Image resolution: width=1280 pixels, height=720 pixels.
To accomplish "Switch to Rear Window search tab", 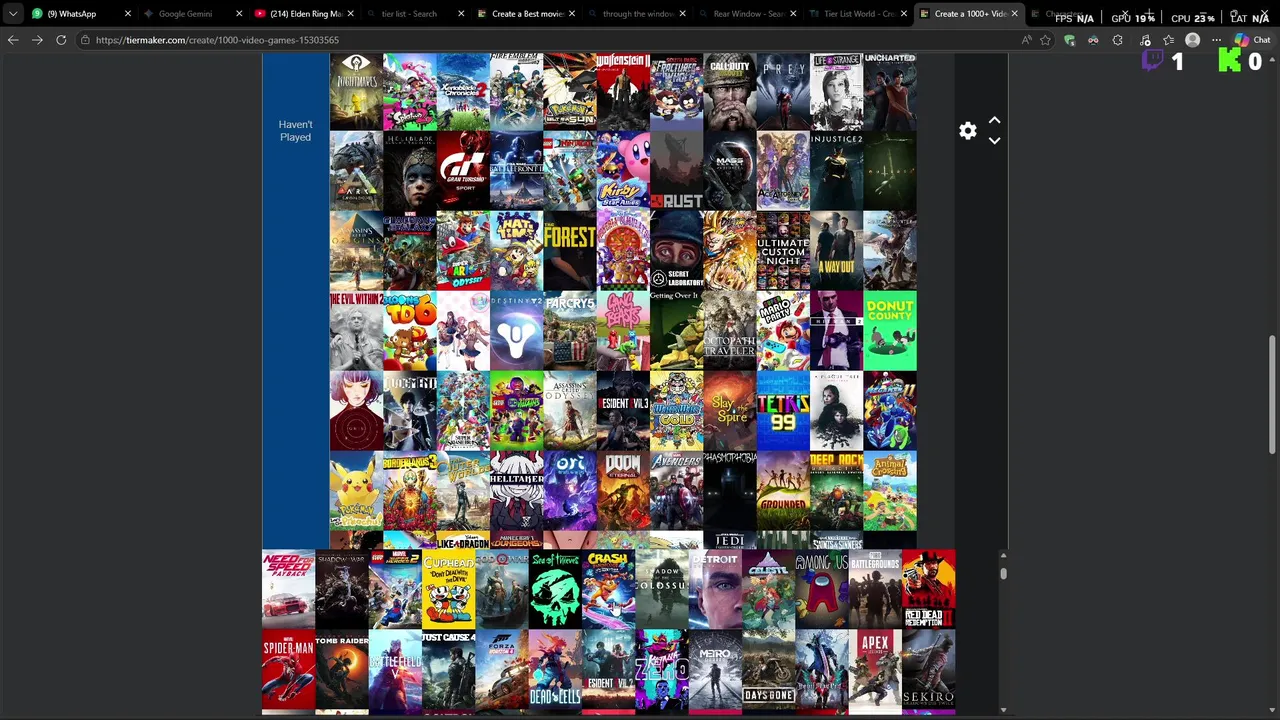I will point(747,14).
